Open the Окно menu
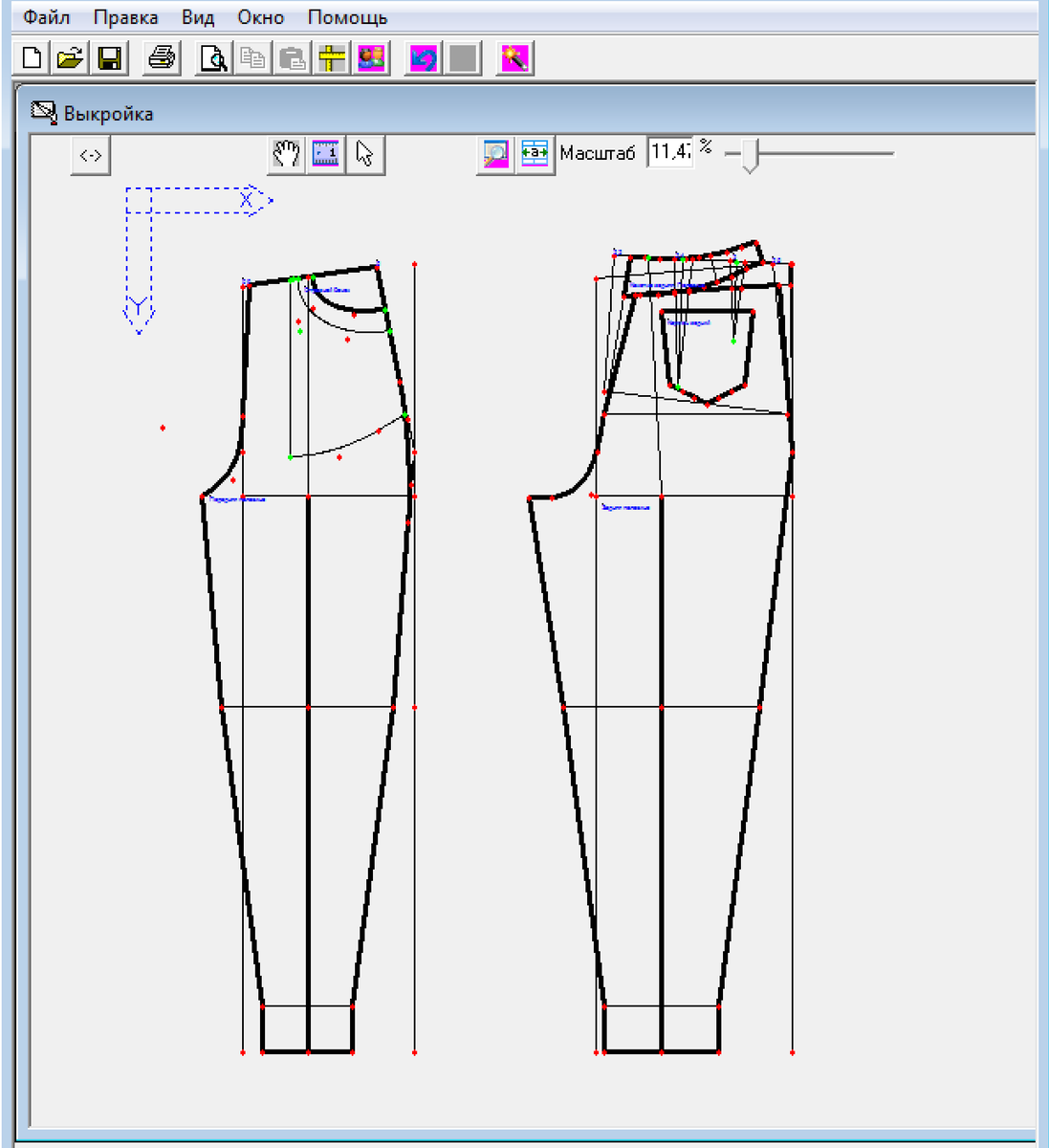1049x1148 pixels. point(261,17)
